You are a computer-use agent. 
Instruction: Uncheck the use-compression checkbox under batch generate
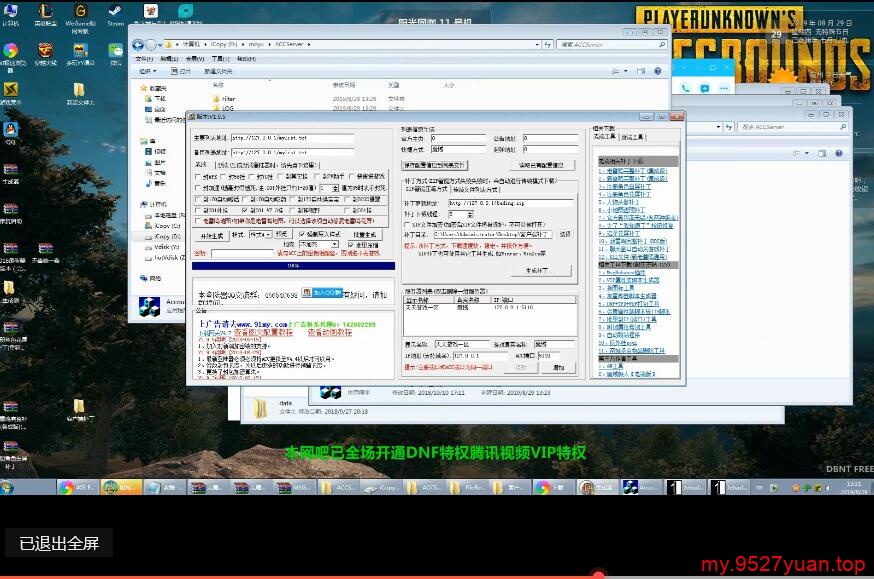[x=351, y=245]
